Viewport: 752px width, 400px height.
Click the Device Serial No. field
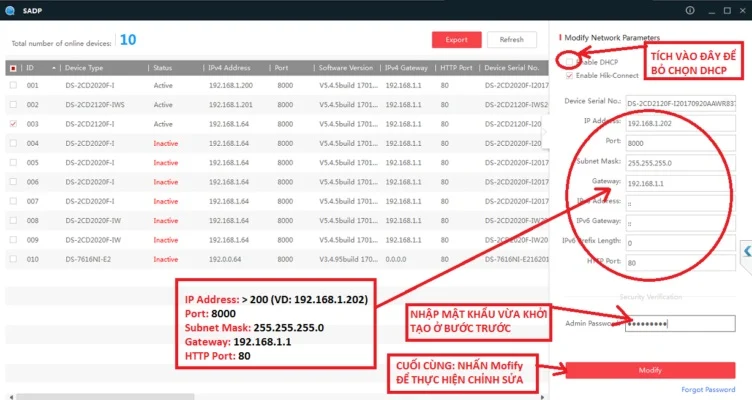681,103
